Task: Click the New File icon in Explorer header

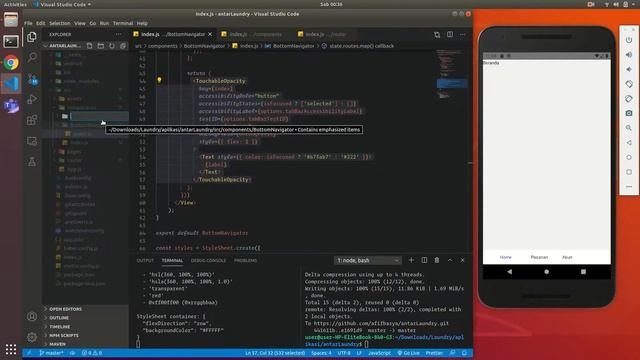Action: click(89, 46)
